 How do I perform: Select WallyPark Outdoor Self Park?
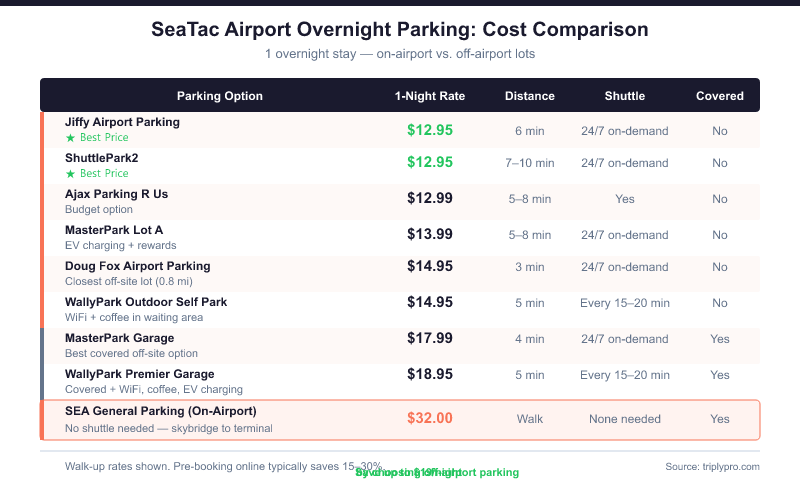[x=146, y=302]
